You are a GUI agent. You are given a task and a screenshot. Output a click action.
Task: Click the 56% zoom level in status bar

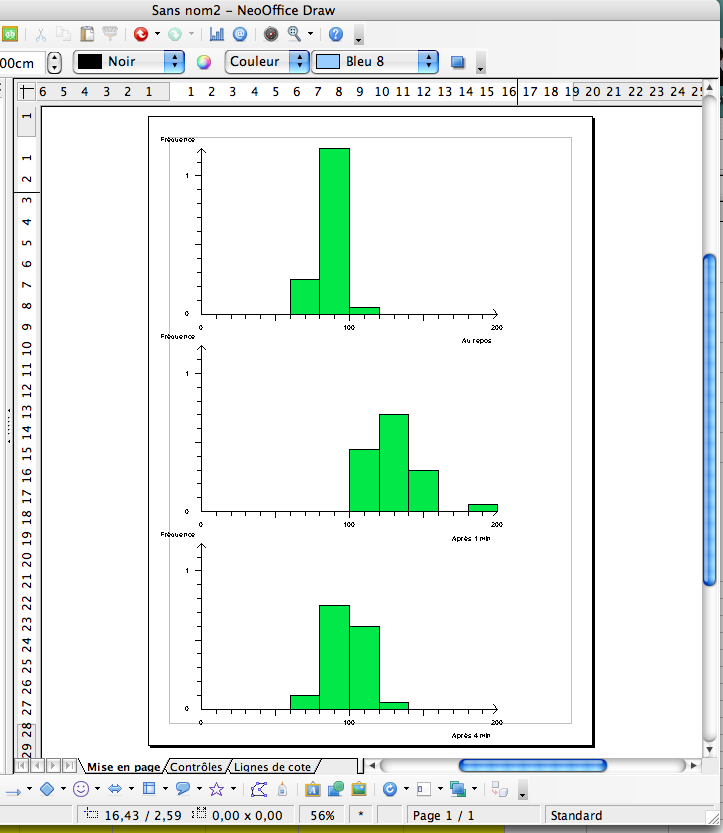[322, 816]
